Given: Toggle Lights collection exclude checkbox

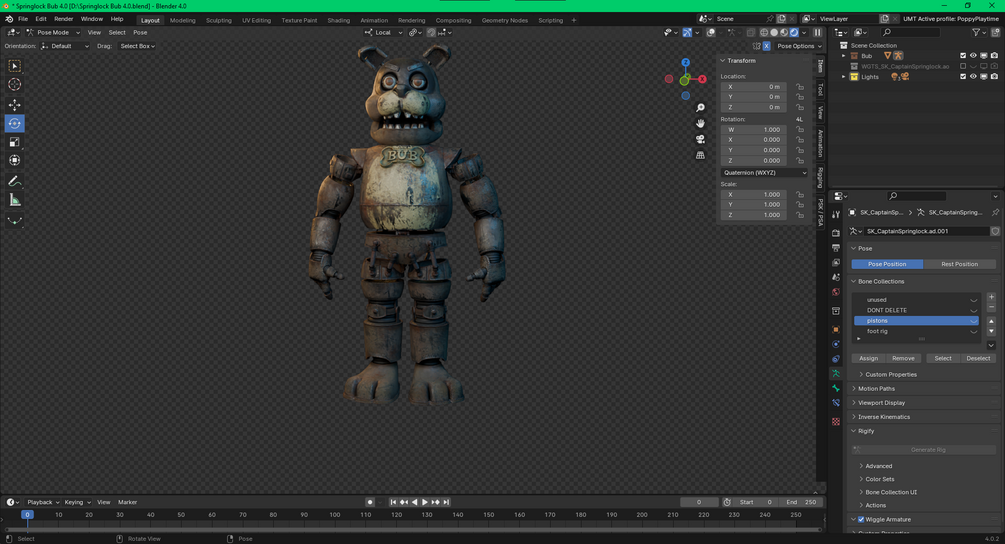Looking at the screenshot, I should (963, 77).
